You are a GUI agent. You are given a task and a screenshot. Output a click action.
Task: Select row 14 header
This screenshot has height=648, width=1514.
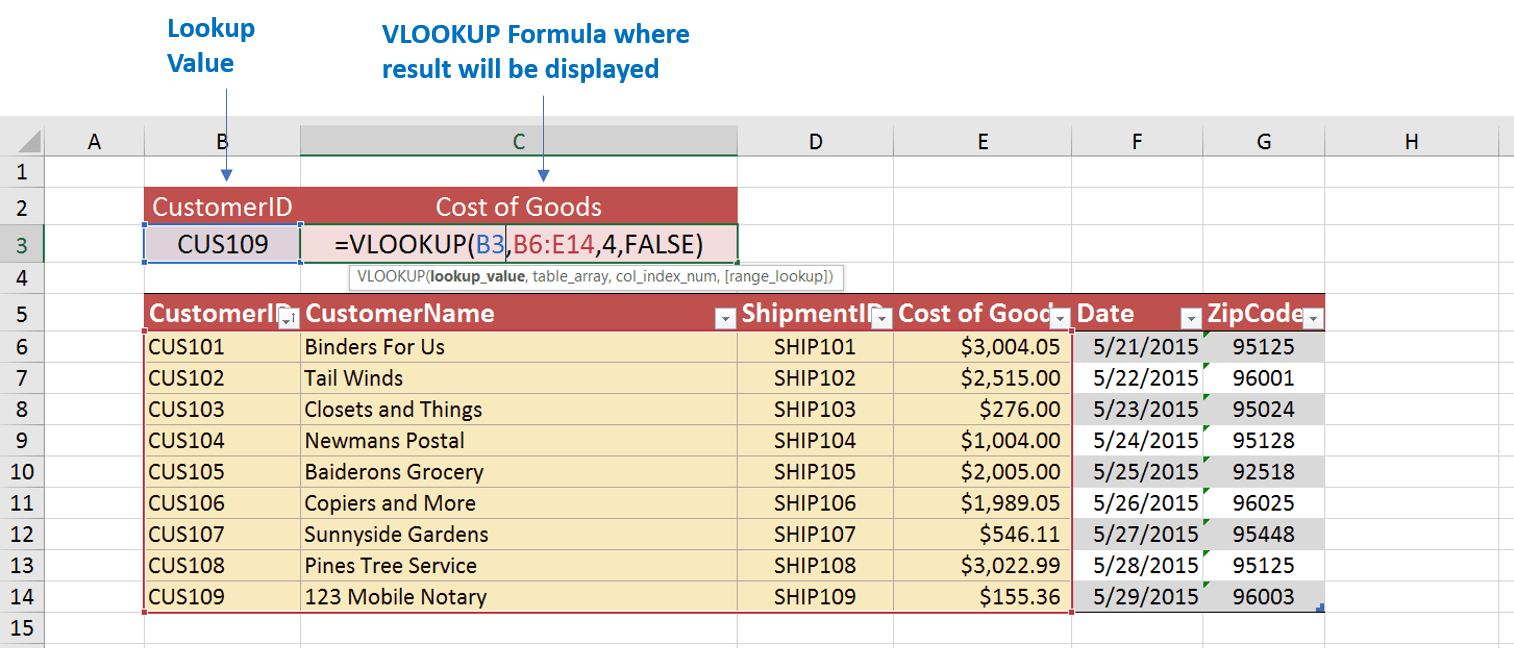[22, 596]
